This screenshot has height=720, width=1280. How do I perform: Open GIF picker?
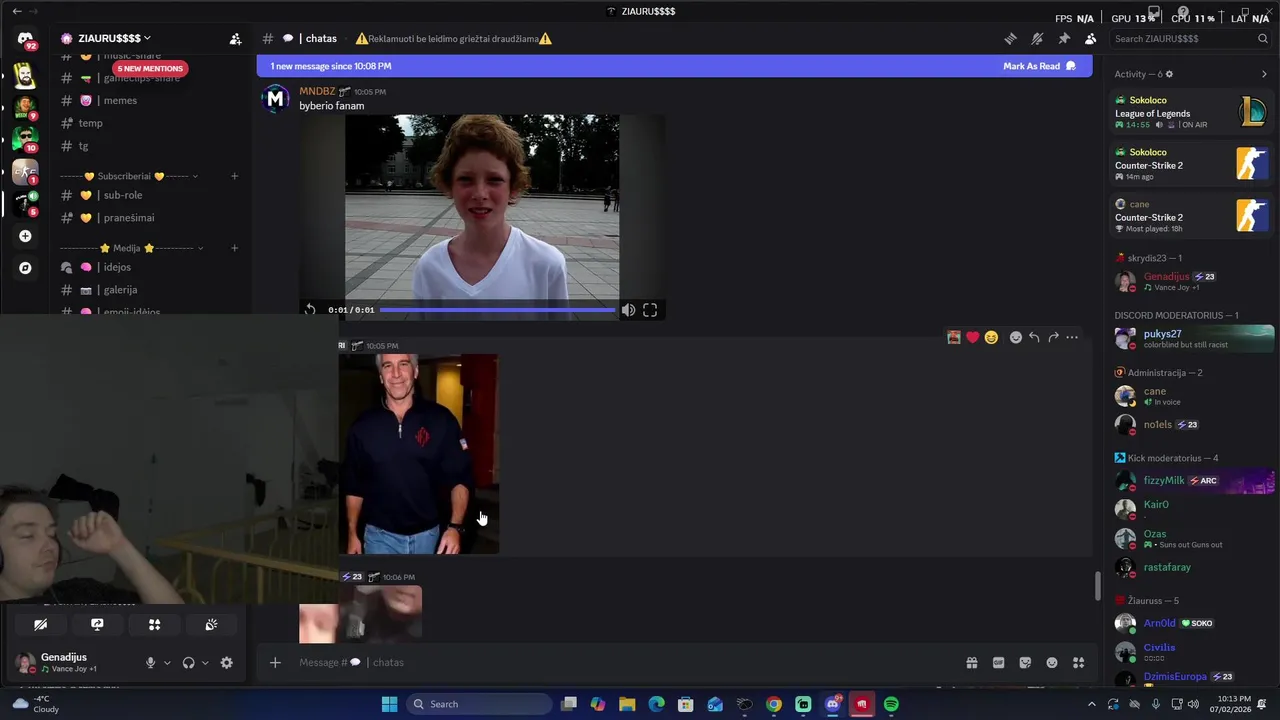pos(998,662)
